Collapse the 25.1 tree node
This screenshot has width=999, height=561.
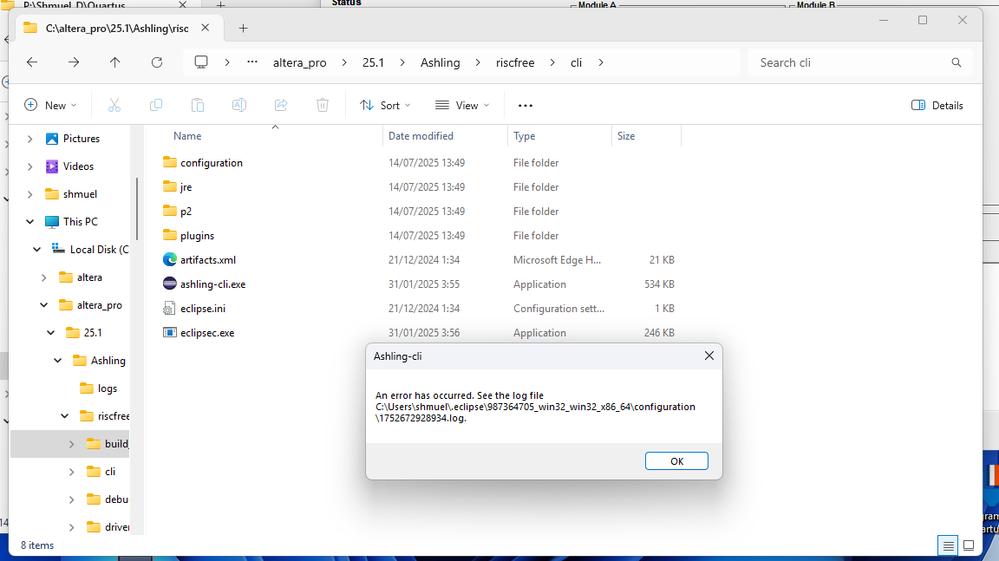(x=51, y=333)
